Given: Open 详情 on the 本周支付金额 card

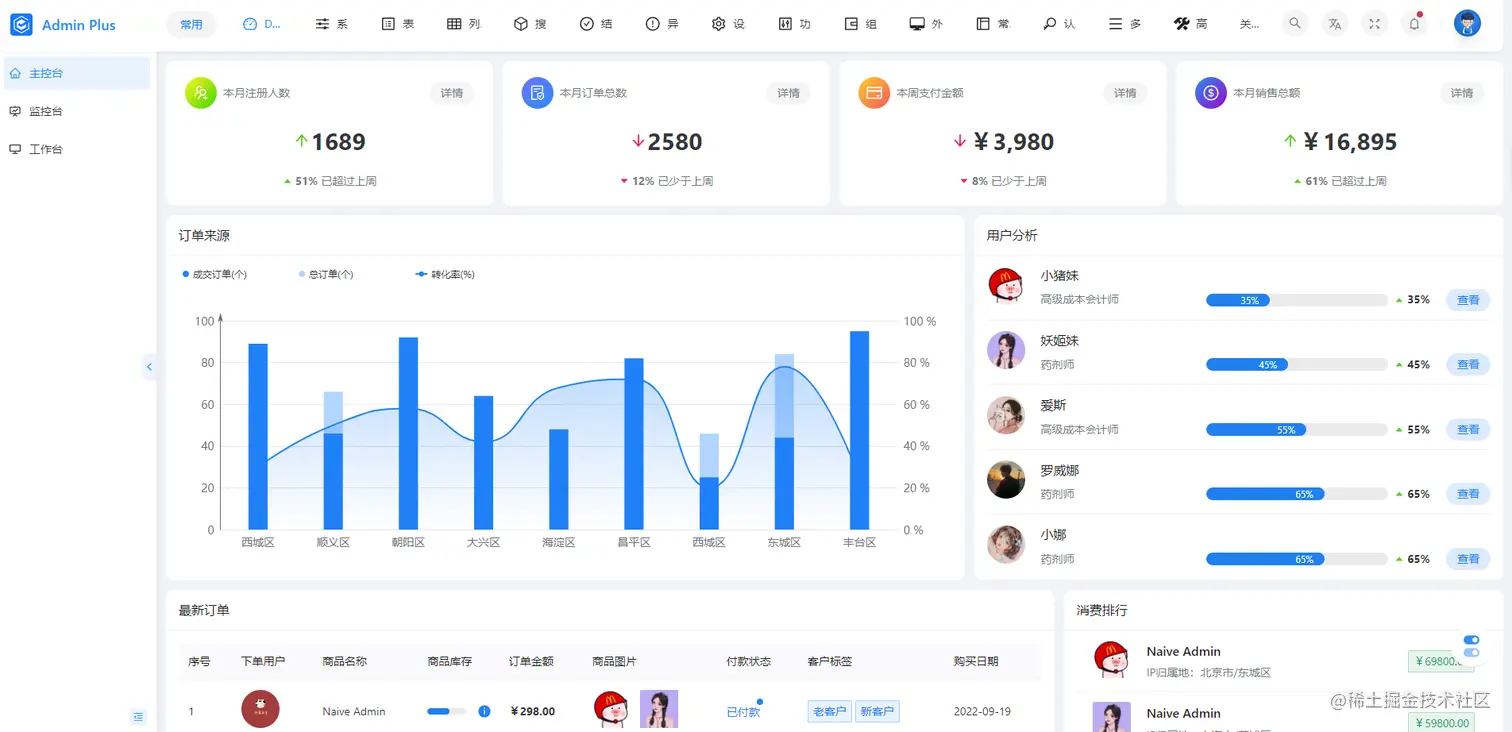Looking at the screenshot, I should click(1125, 93).
